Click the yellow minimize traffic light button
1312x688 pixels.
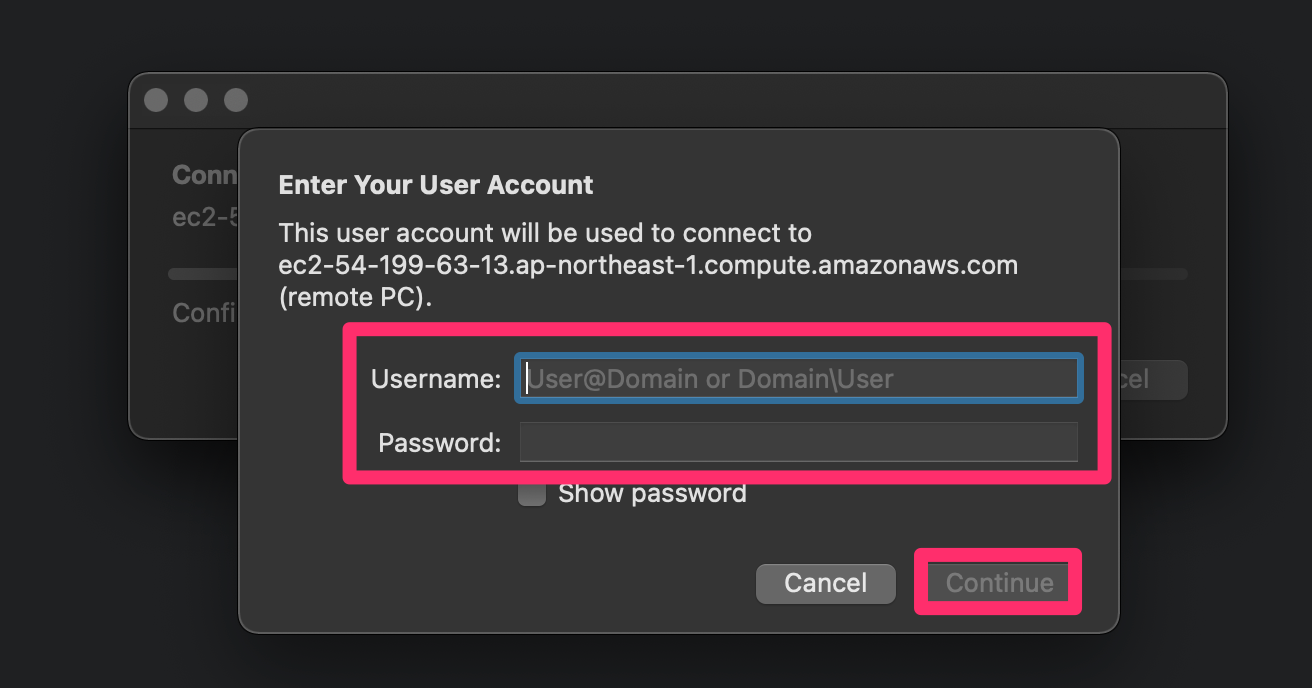point(195,99)
